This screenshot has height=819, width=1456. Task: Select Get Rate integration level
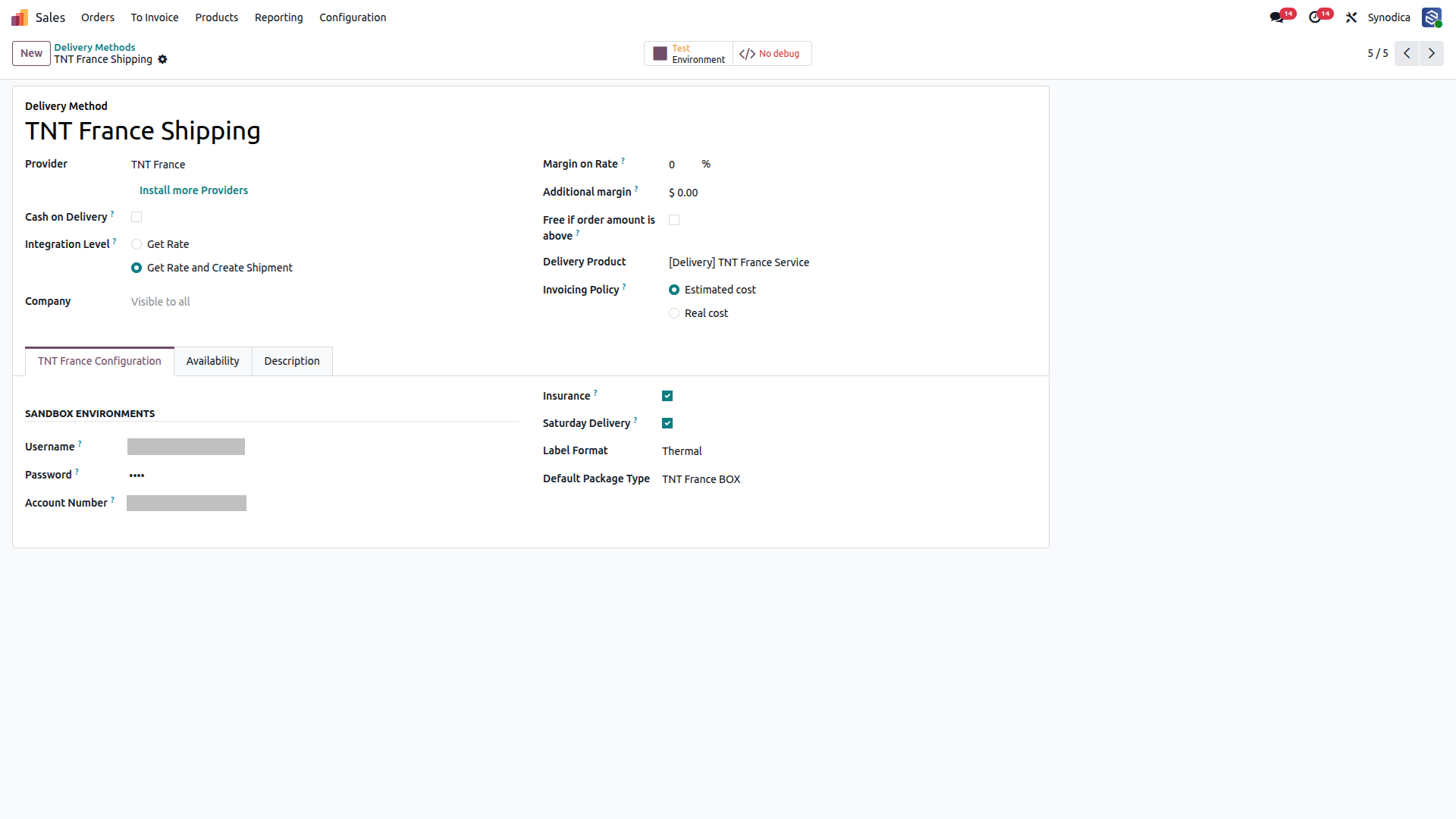pyautogui.click(x=136, y=244)
